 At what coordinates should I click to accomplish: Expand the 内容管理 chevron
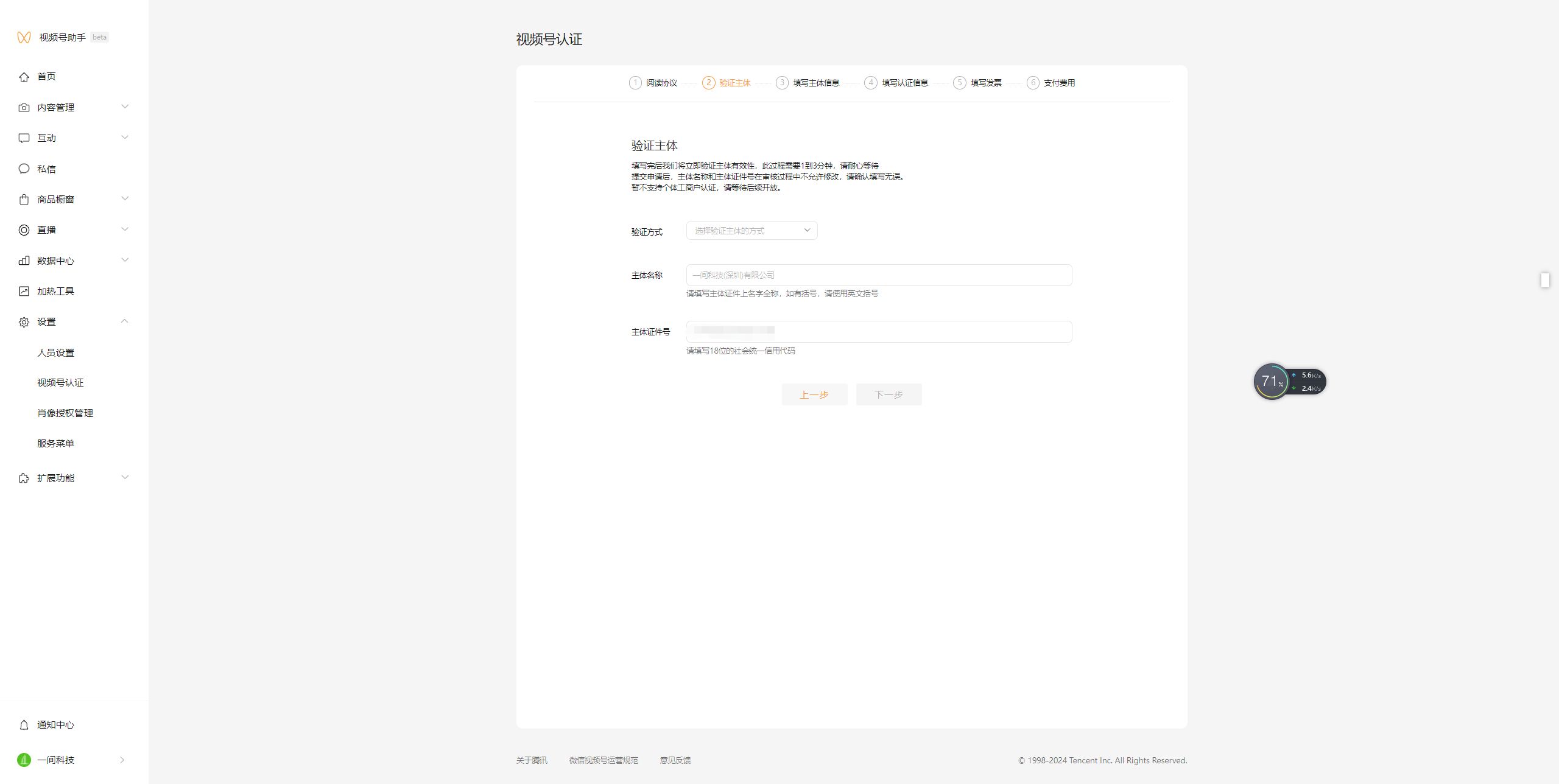[x=125, y=107]
